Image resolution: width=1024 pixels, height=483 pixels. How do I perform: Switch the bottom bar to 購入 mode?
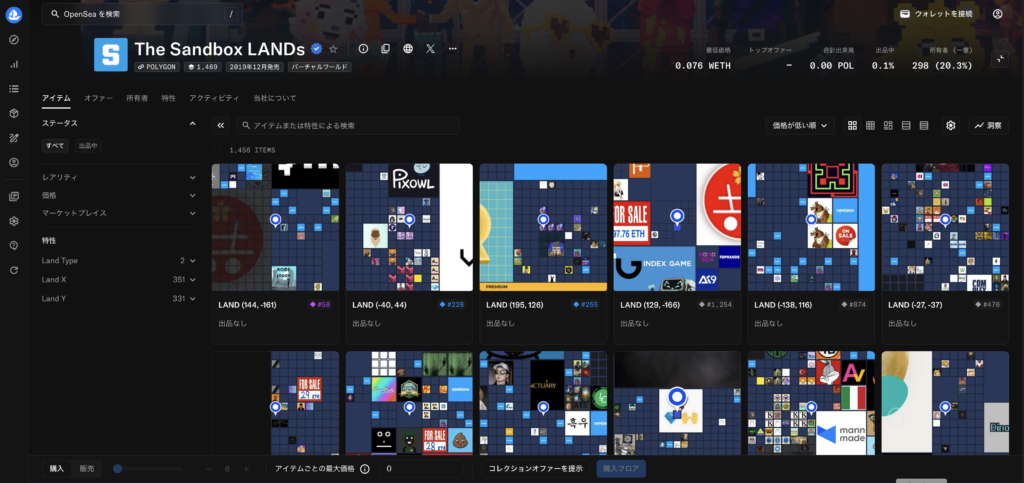pos(57,469)
